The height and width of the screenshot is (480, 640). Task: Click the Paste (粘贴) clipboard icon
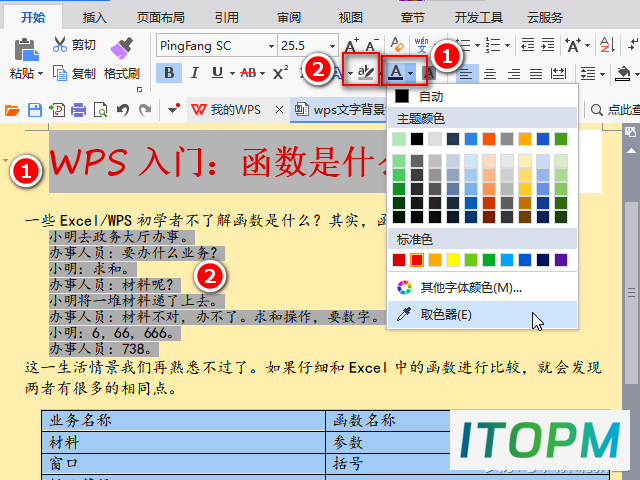(x=26, y=50)
